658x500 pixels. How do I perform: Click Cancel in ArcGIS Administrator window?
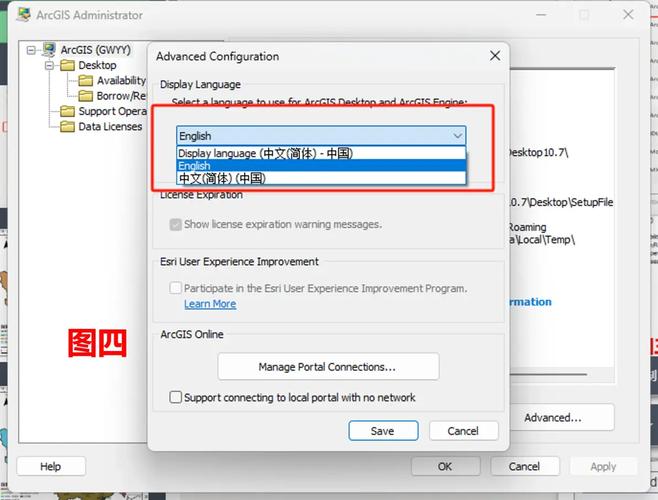[x=525, y=466]
